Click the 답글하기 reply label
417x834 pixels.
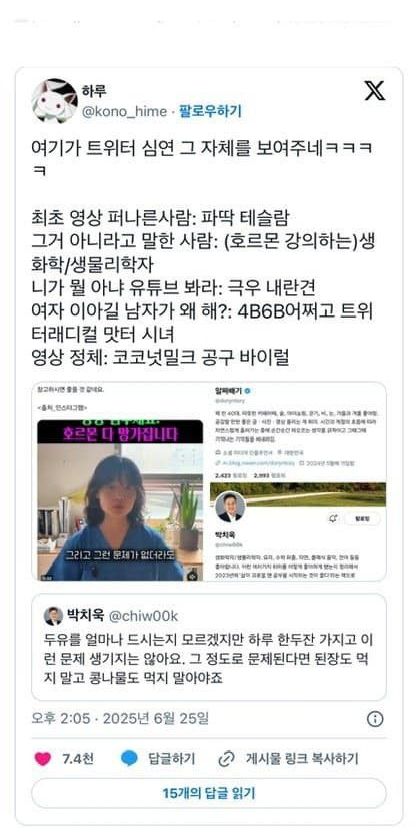pyautogui.click(x=171, y=759)
